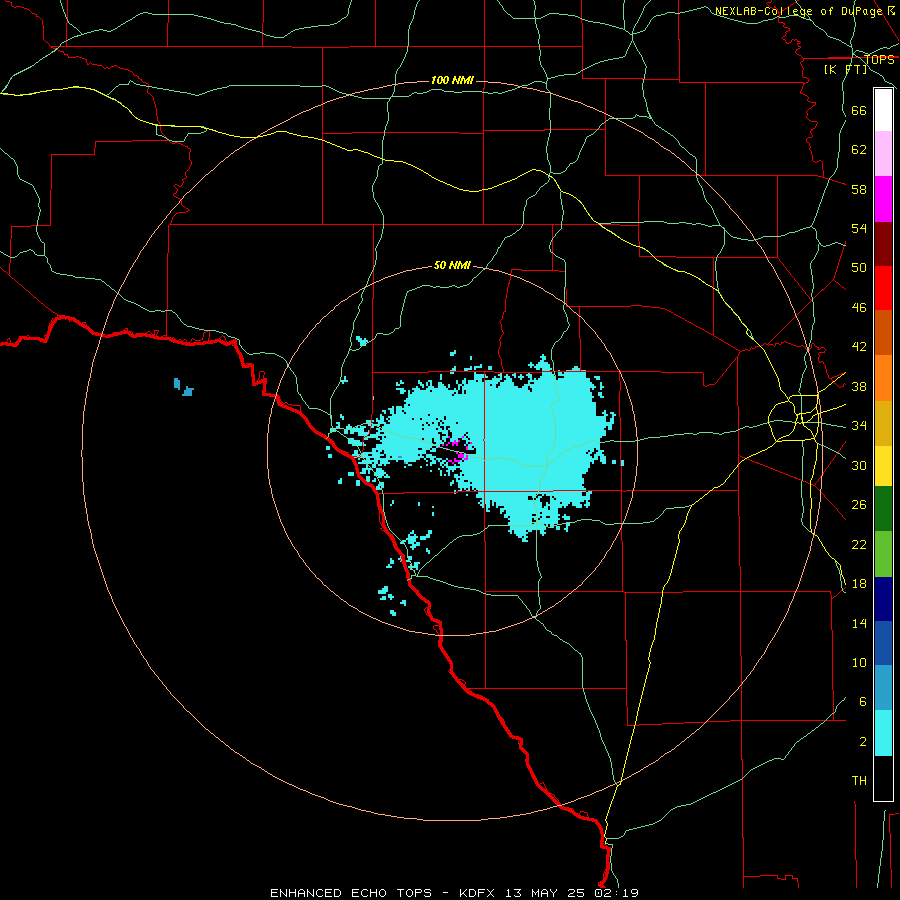Click the dark red 54 kft swatch
The height and width of the screenshot is (900, 900).
click(883, 244)
